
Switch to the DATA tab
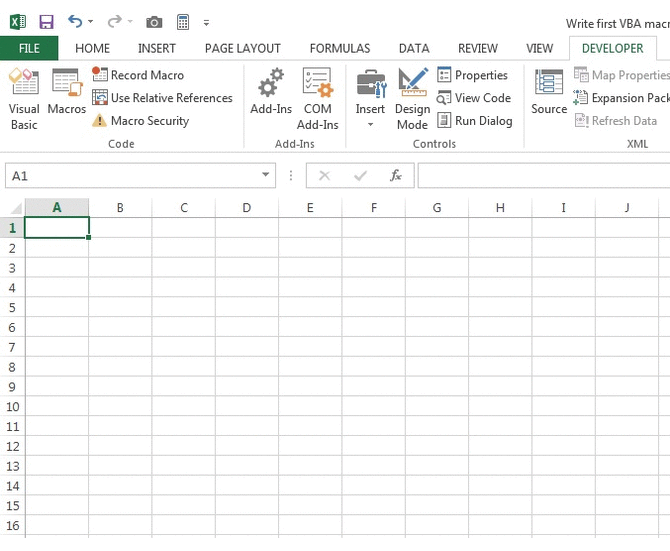pos(414,48)
